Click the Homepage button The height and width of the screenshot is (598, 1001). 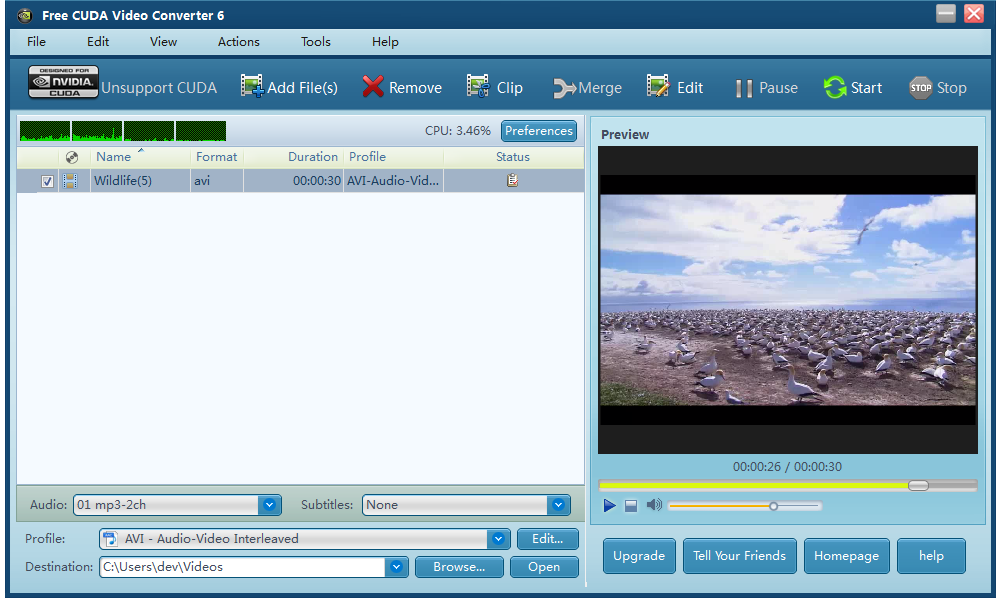[847, 556]
